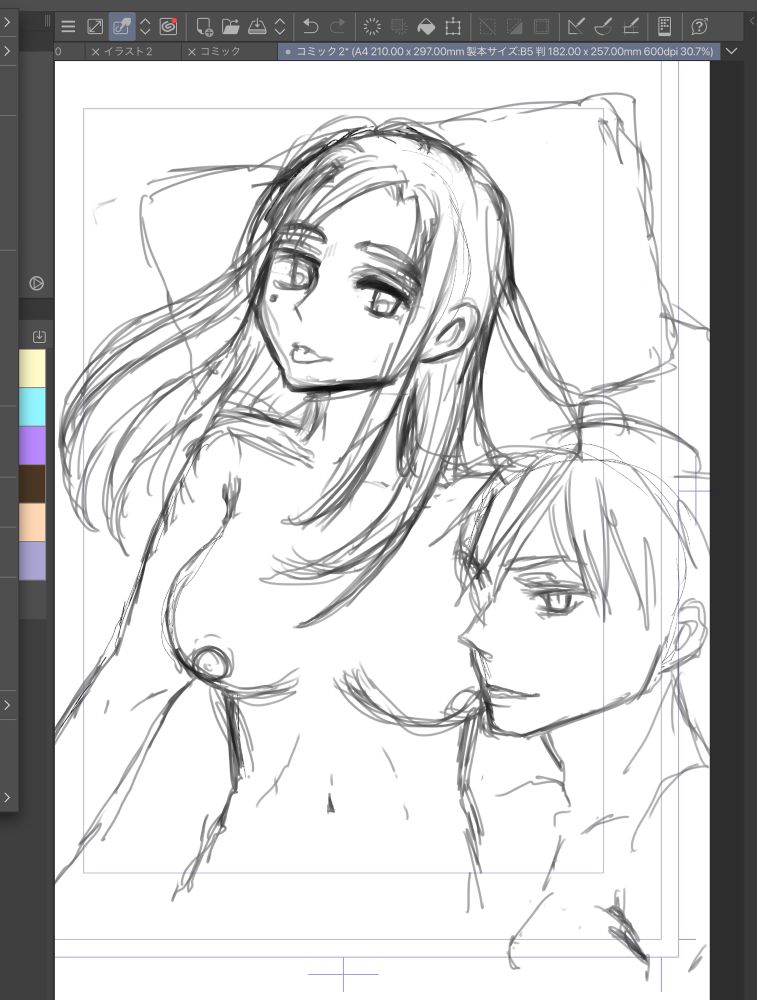This screenshot has height=1000, width=757.
Task: Click the canvas fullscreen arrow icon
Action: [x=94, y=27]
